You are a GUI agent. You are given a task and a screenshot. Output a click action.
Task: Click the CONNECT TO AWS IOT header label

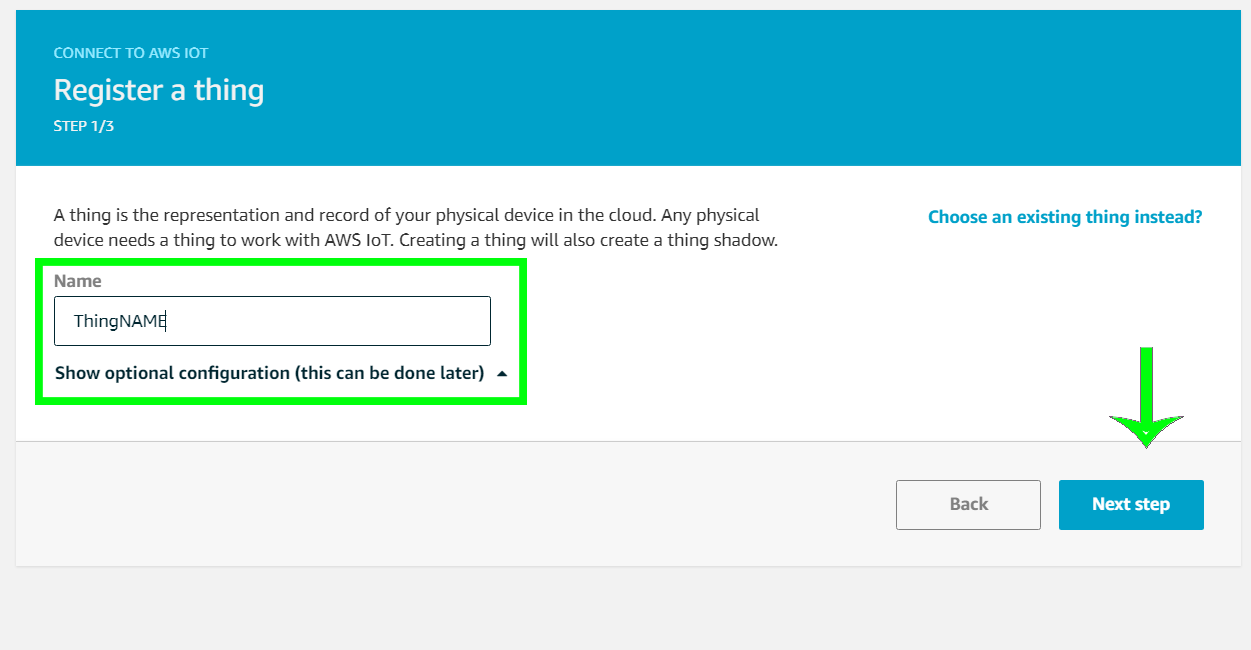(131, 53)
